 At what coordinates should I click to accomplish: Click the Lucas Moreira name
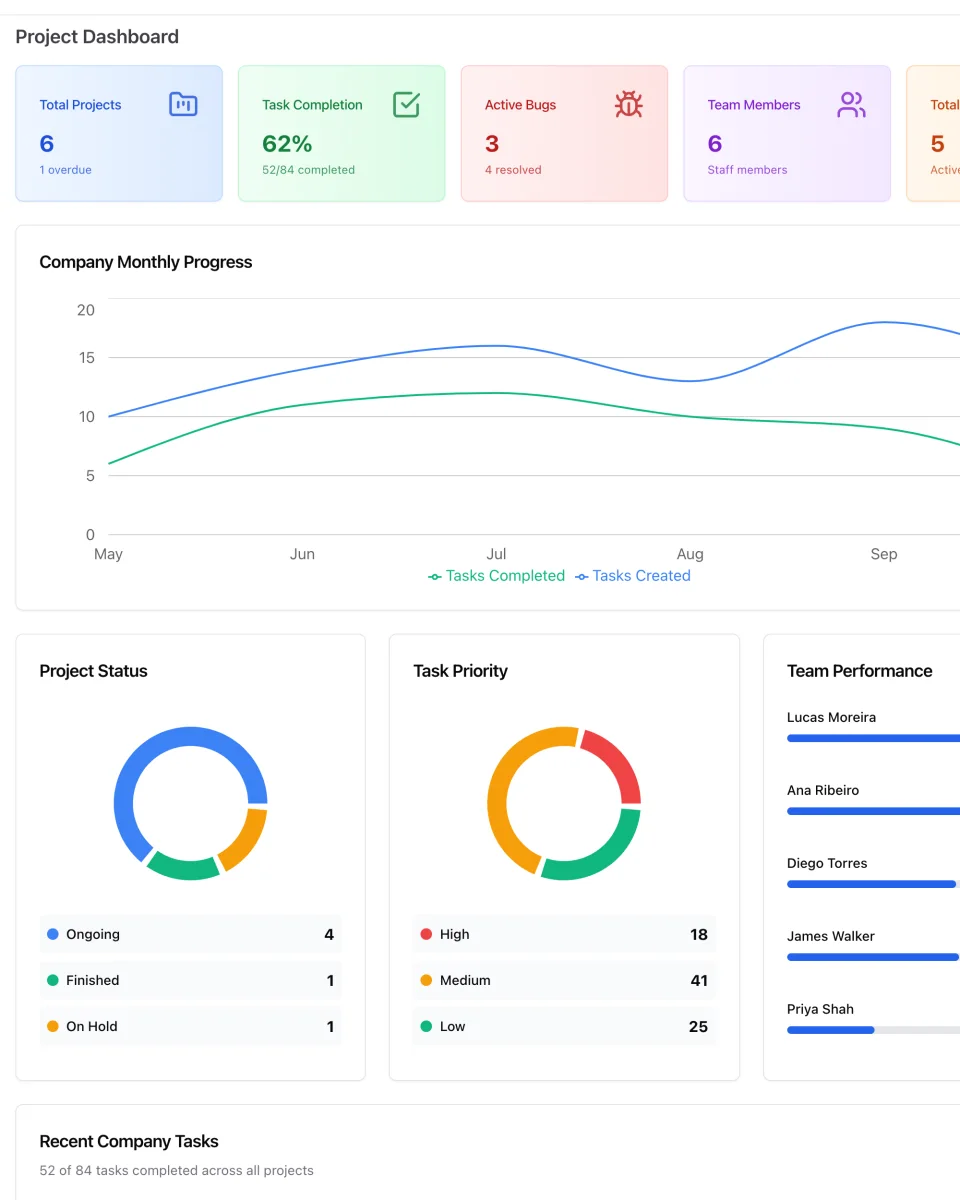pyautogui.click(x=832, y=717)
